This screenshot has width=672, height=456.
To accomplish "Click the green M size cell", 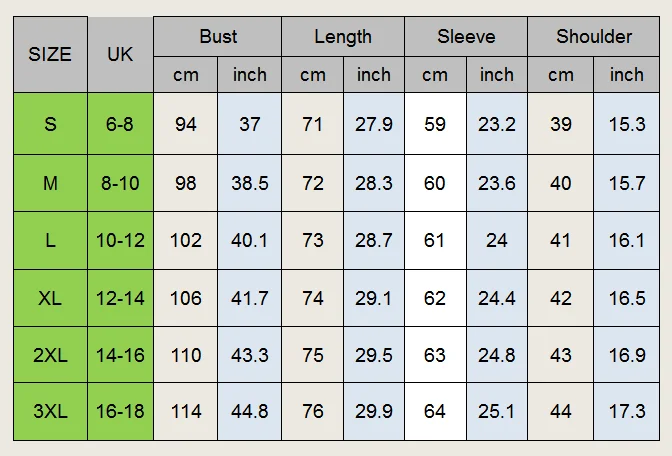I will 51,183.
